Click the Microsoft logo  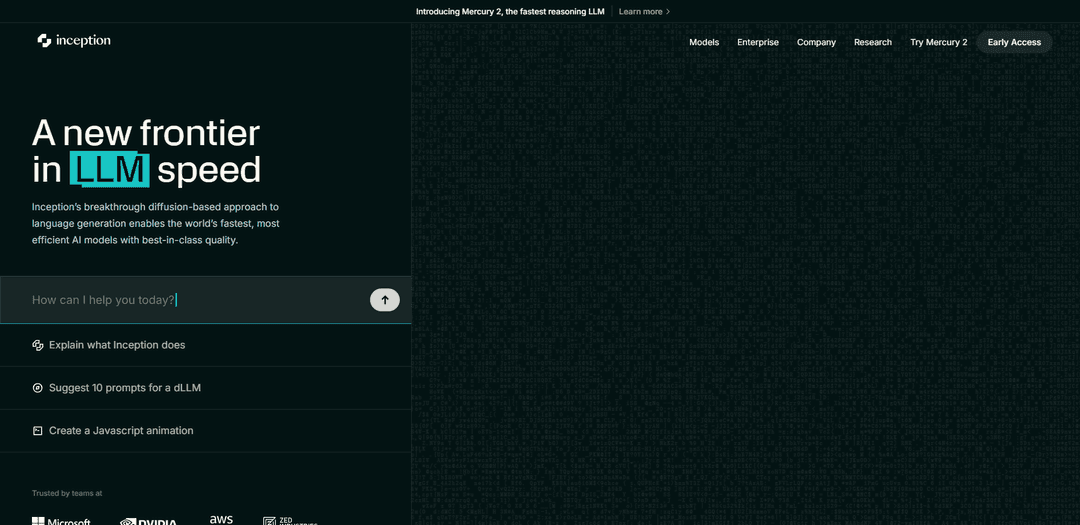(61, 521)
